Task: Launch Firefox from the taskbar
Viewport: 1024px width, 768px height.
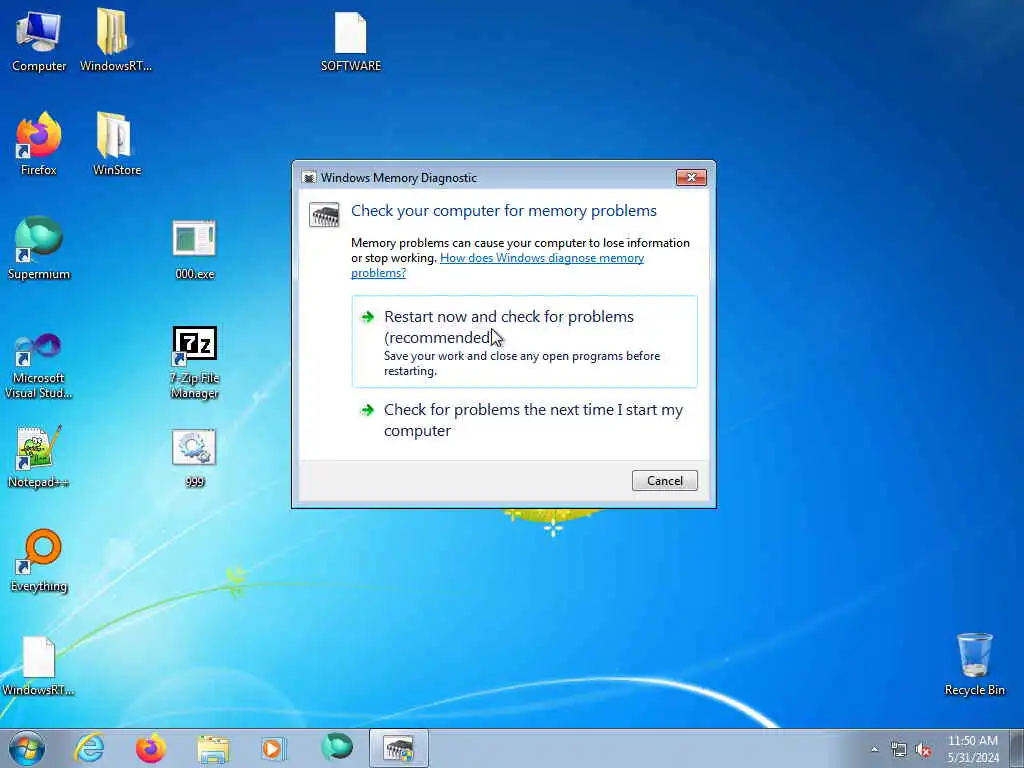Action: click(151, 748)
